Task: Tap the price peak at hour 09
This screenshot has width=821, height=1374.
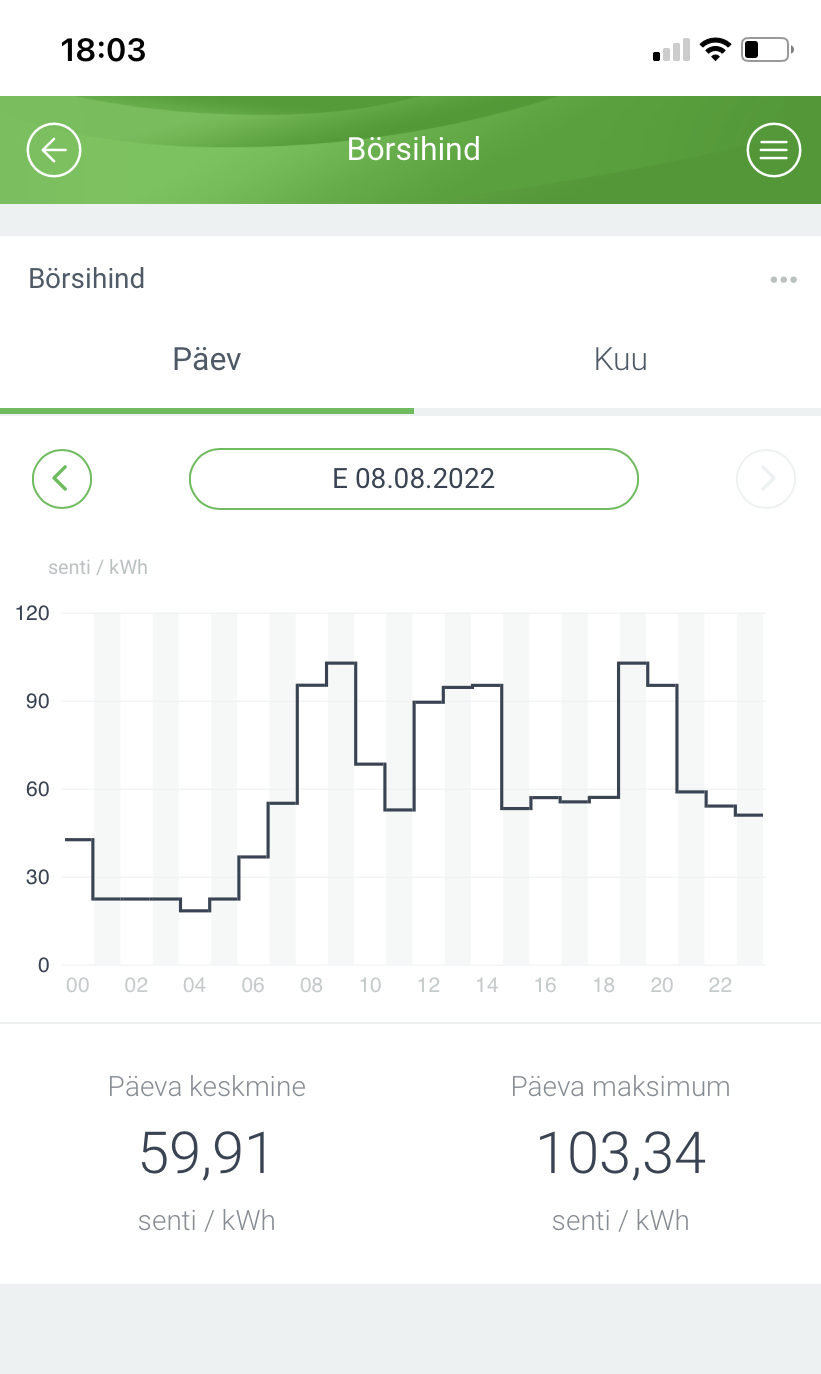Action: tap(341, 664)
